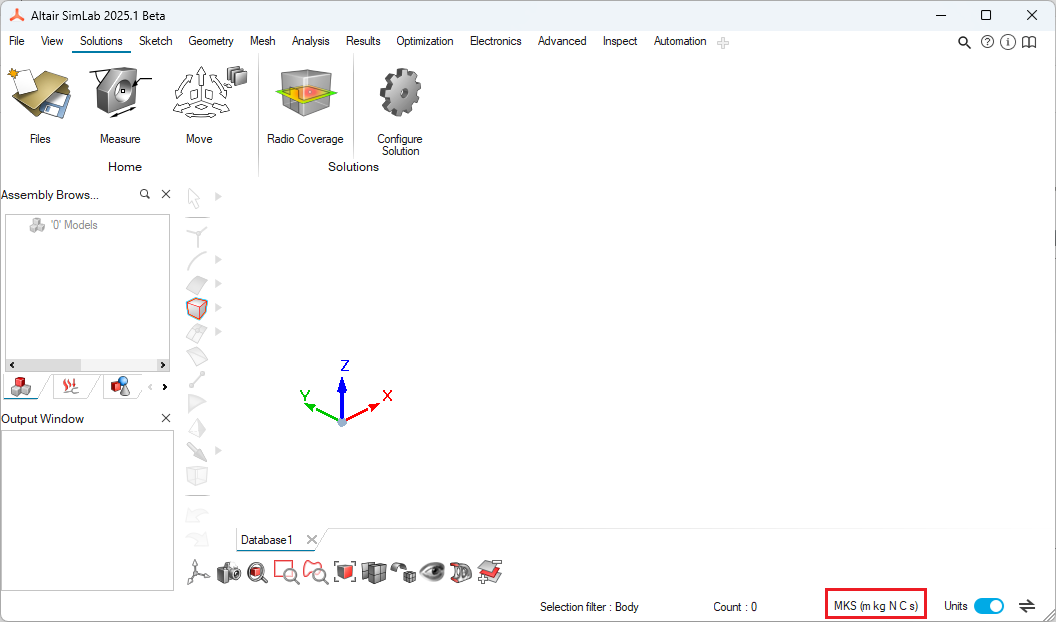The width and height of the screenshot is (1056, 622).
Task: Toggle the axis triad display icon
Action: coord(198,572)
